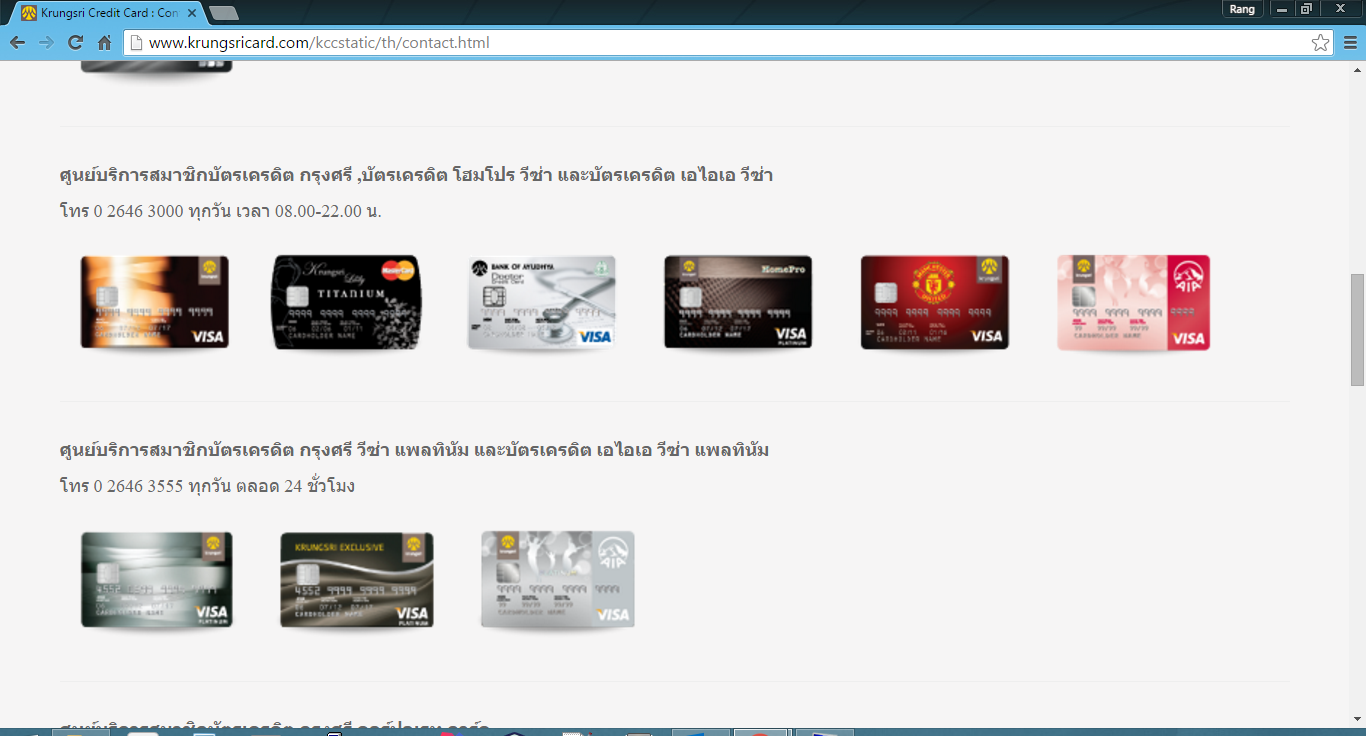Select the Krungsri Exclusive Visa Platinum card
1366x736 pixels.
[357, 579]
